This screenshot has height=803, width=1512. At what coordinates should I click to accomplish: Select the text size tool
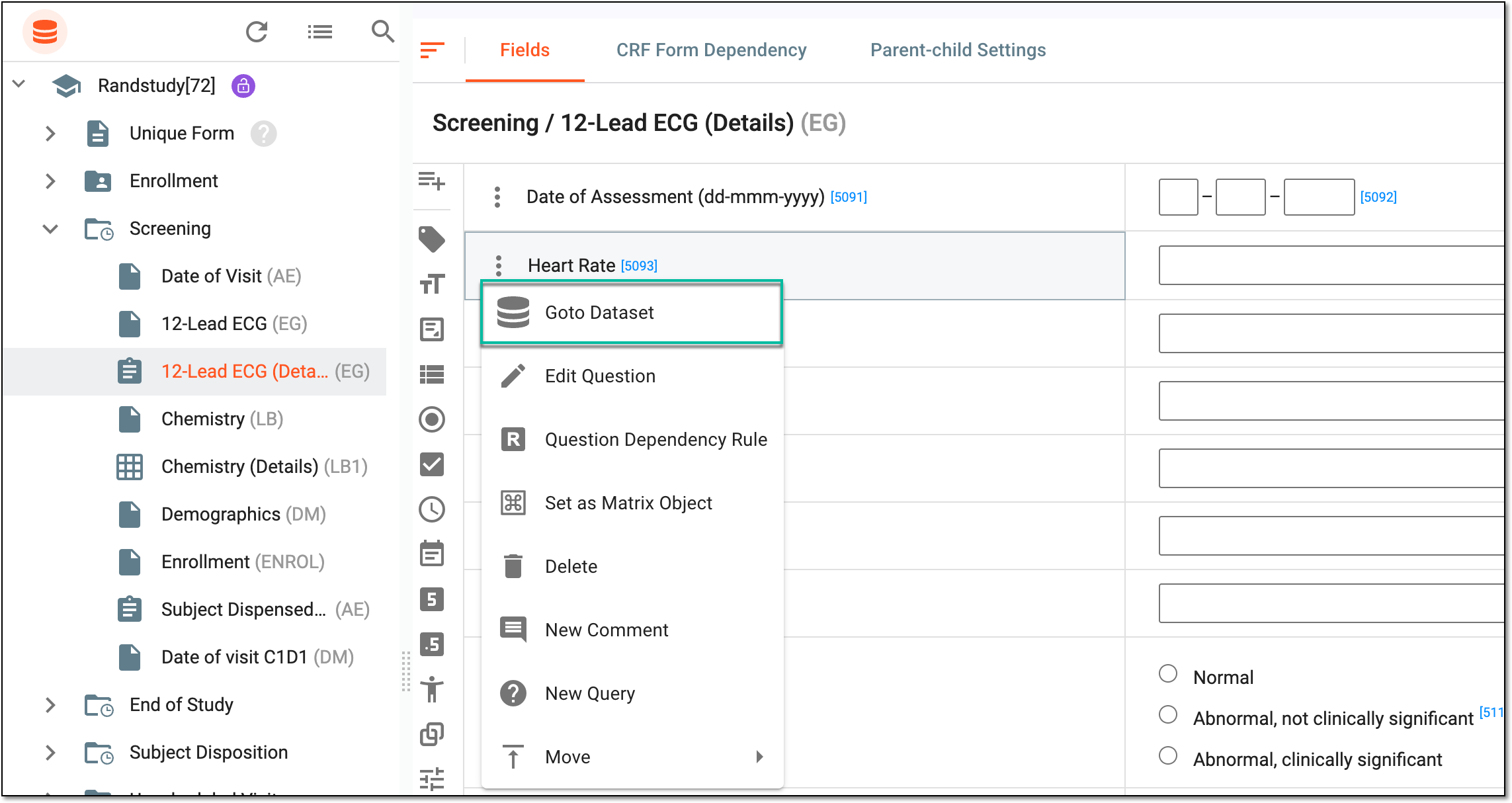(432, 284)
